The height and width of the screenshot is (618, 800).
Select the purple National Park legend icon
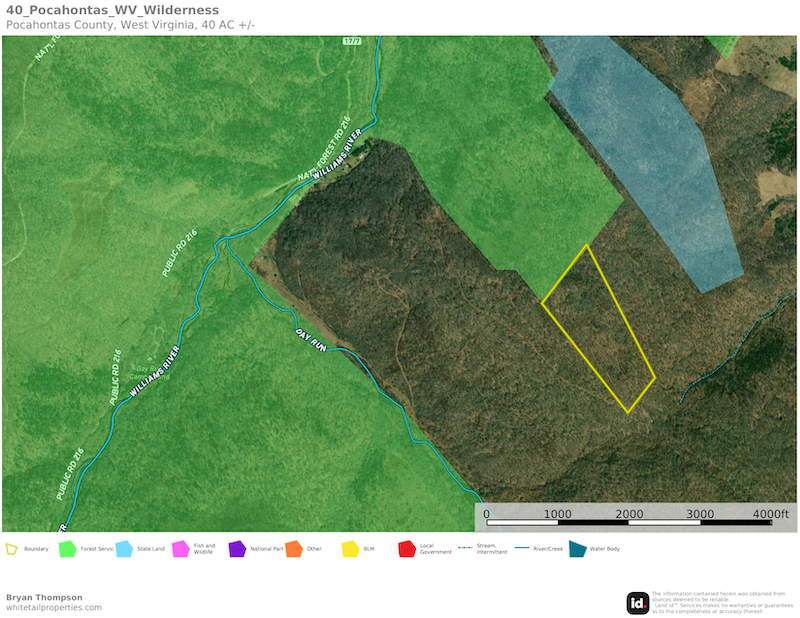coord(237,549)
